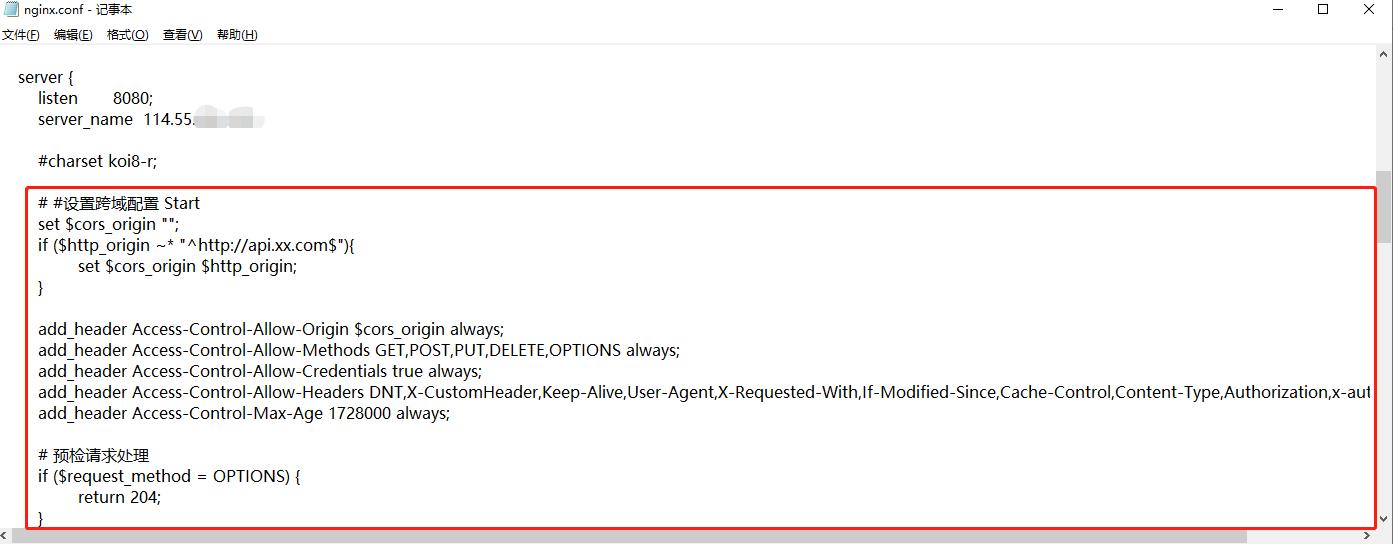
Task: Click the horizontal scrollbar left arrow
Action: pos(7,536)
